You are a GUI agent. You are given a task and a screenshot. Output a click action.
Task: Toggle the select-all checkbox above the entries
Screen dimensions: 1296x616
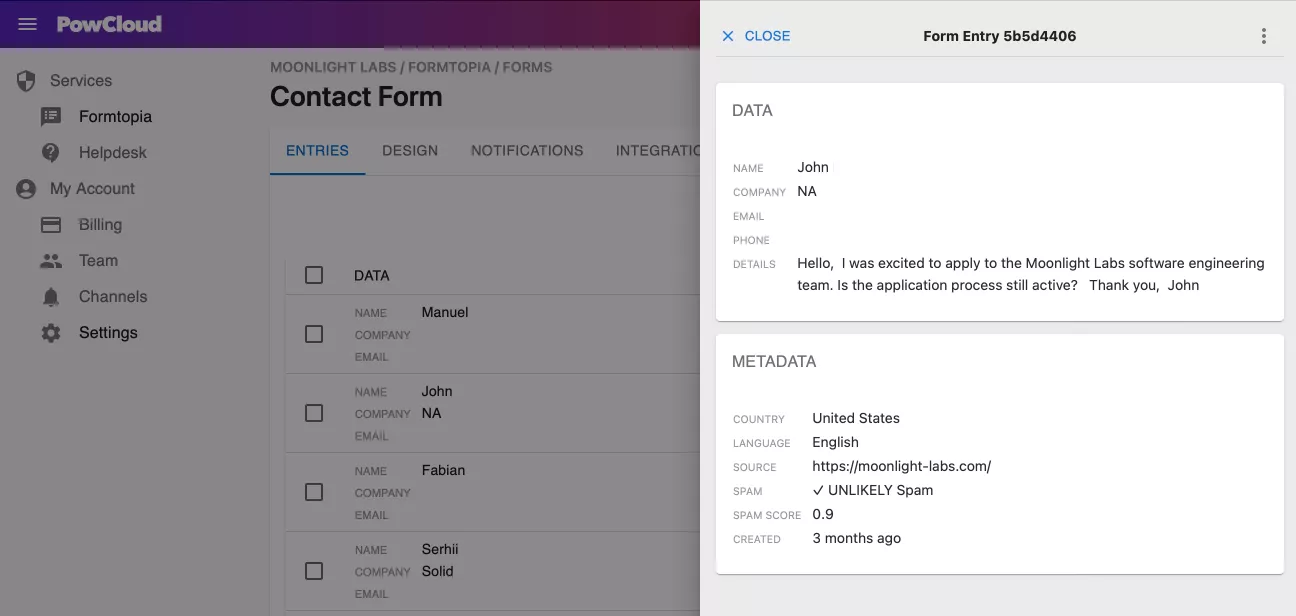314,275
